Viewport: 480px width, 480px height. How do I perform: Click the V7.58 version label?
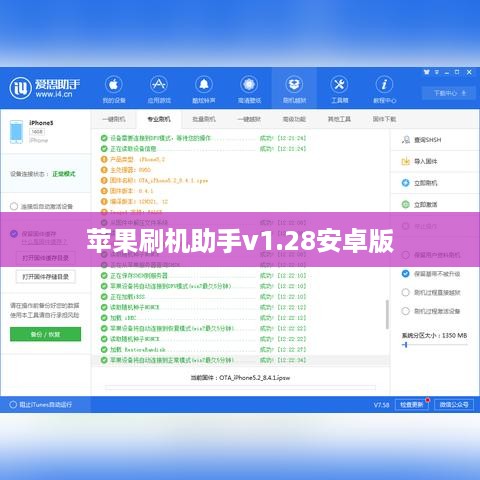[x=381, y=405]
